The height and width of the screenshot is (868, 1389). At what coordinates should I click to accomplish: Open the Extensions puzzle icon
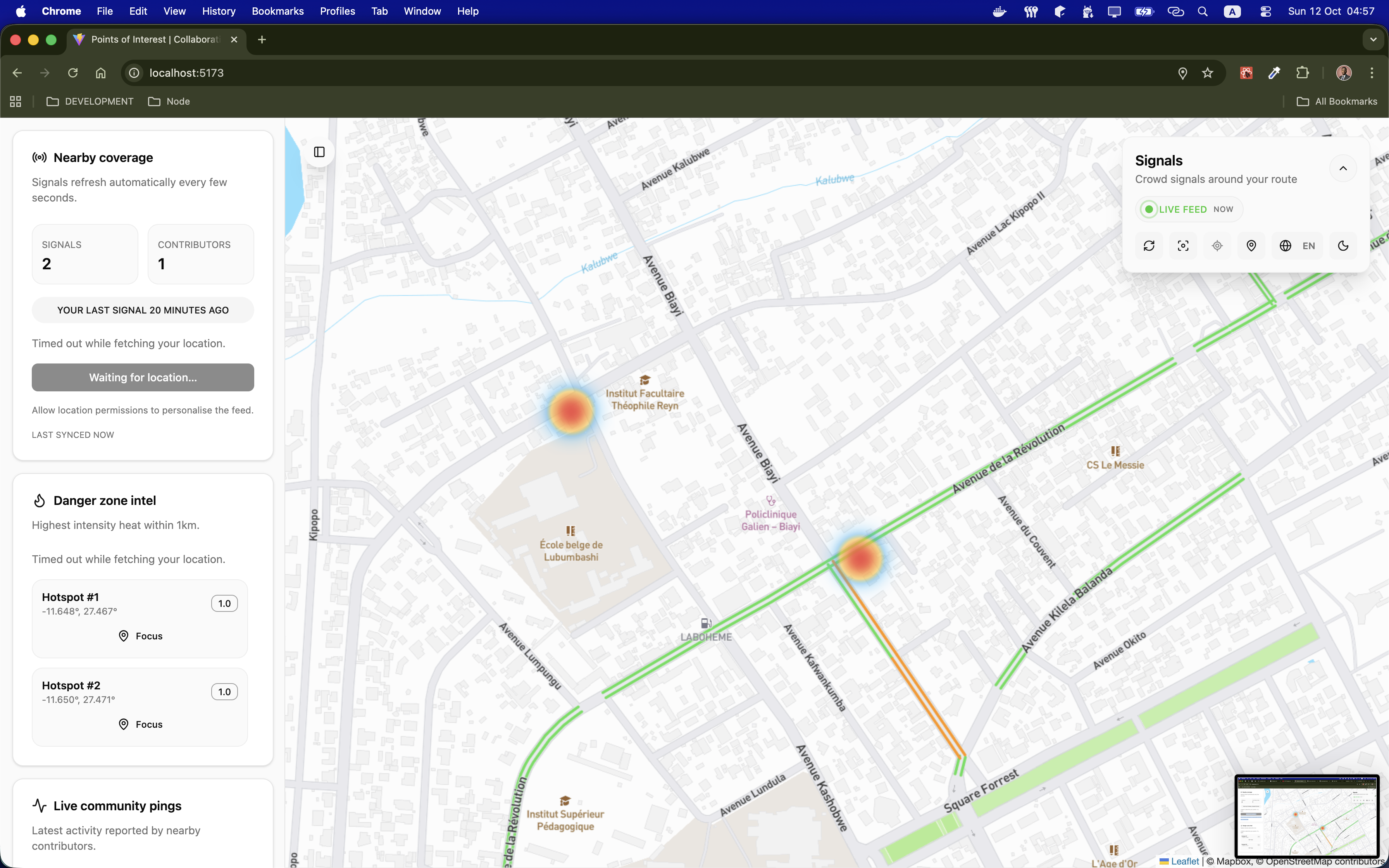(x=1302, y=73)
